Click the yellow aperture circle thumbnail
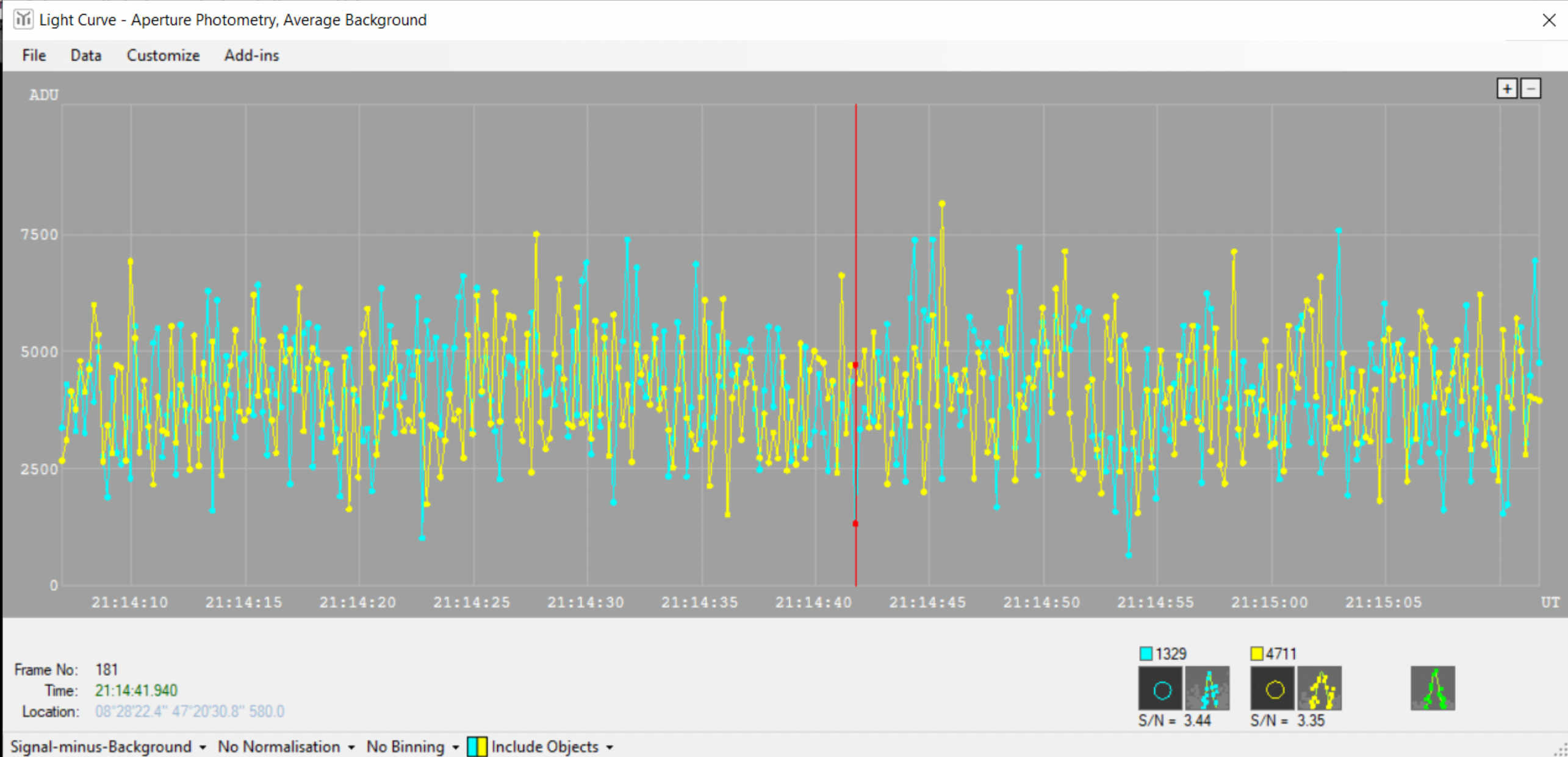Viewport: 1568px width, 757px height. click(1273, 689)
